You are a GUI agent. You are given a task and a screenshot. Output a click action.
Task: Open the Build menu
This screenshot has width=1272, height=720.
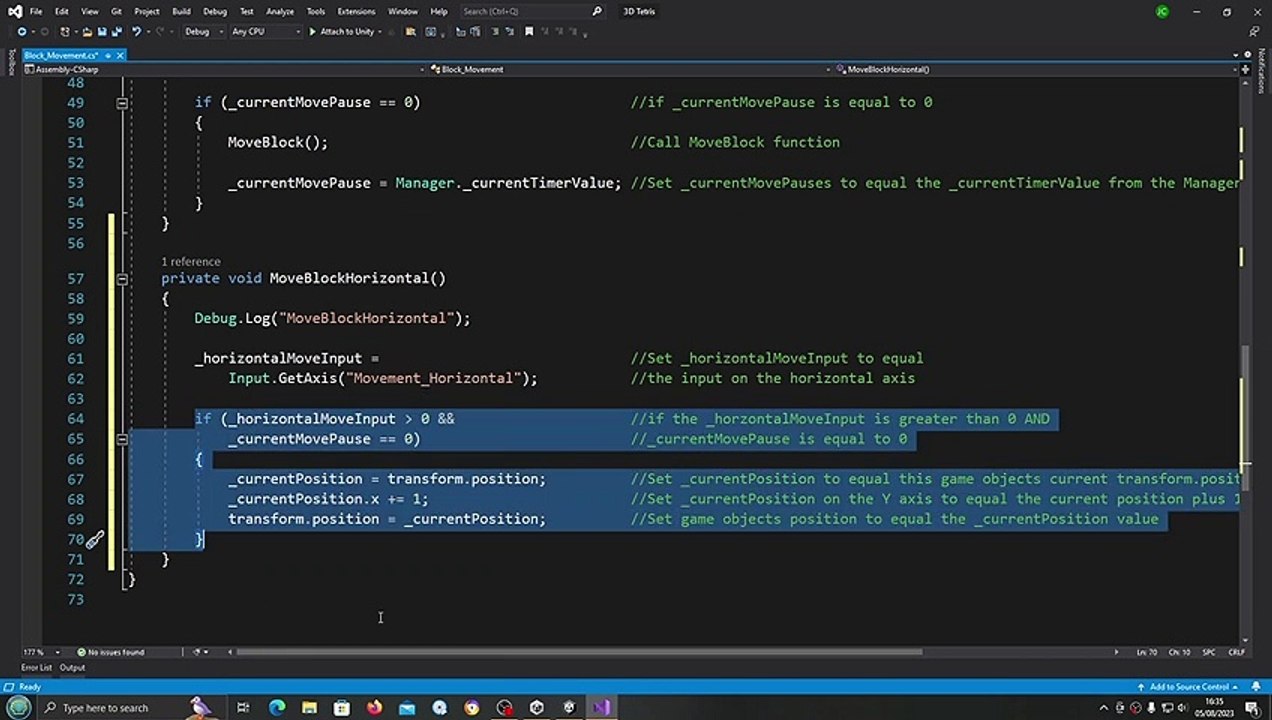click(x=181, y=11)
